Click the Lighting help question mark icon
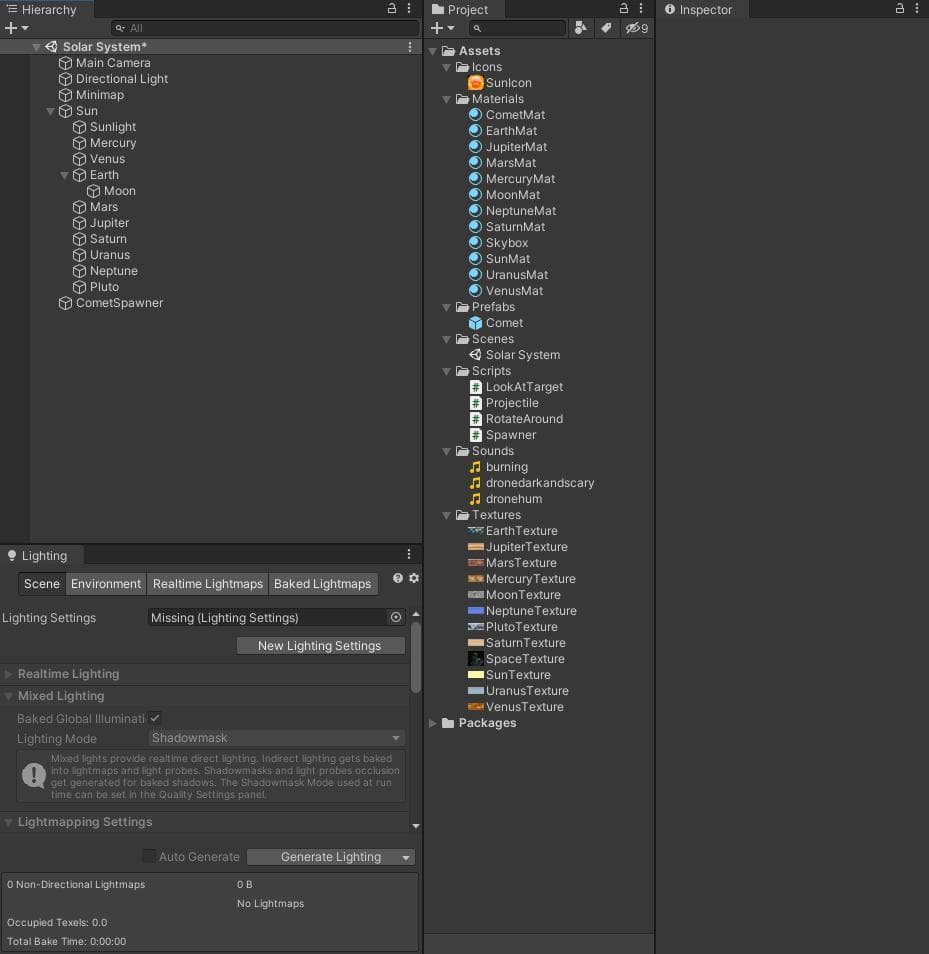The image size is (929, 954). click(x=398, y=578)
